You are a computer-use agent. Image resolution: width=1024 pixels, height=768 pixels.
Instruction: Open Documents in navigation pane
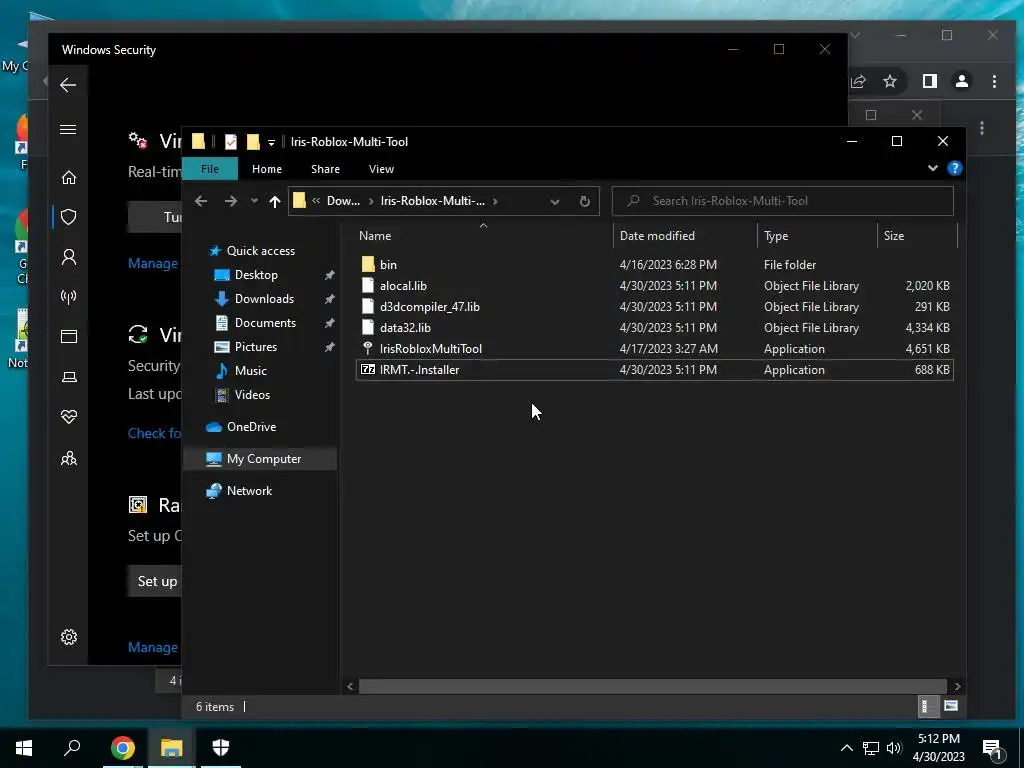[265, 323]
